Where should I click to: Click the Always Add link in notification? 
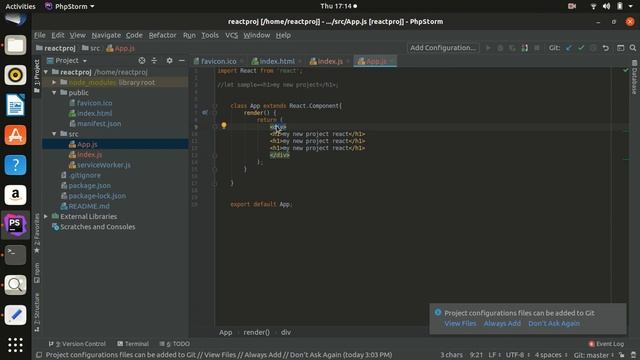click(502, 323)
